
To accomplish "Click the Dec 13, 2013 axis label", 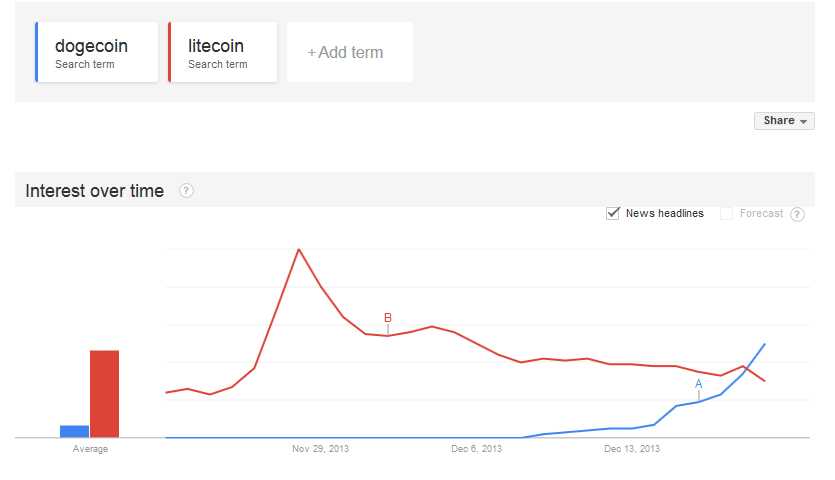I will 632,449.
